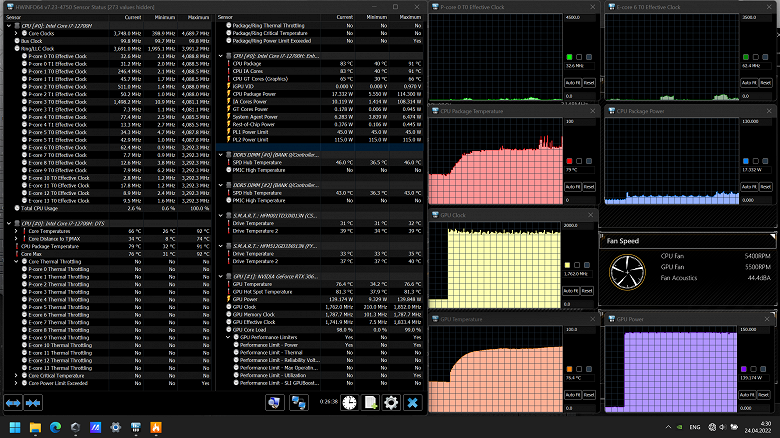Click the expand columns double-arrow icon
Image resolution: width=780 pixels, height=438 pixels.
point(13,403)
